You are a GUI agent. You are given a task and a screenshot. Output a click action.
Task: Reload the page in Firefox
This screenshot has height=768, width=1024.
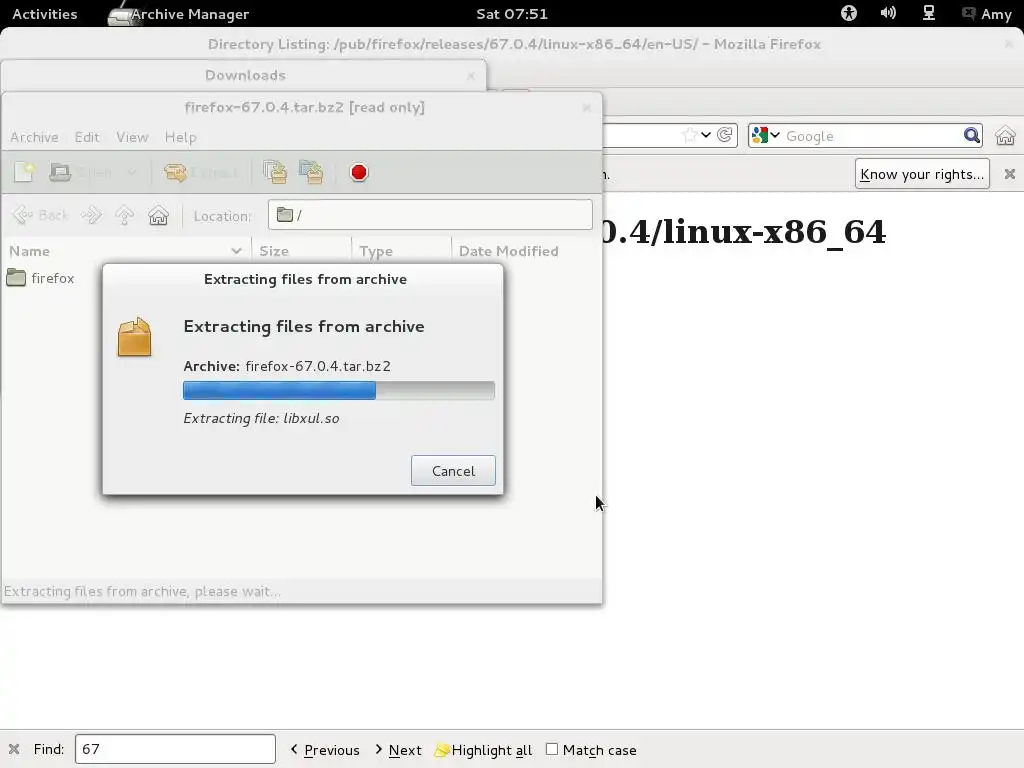(724, 135)
